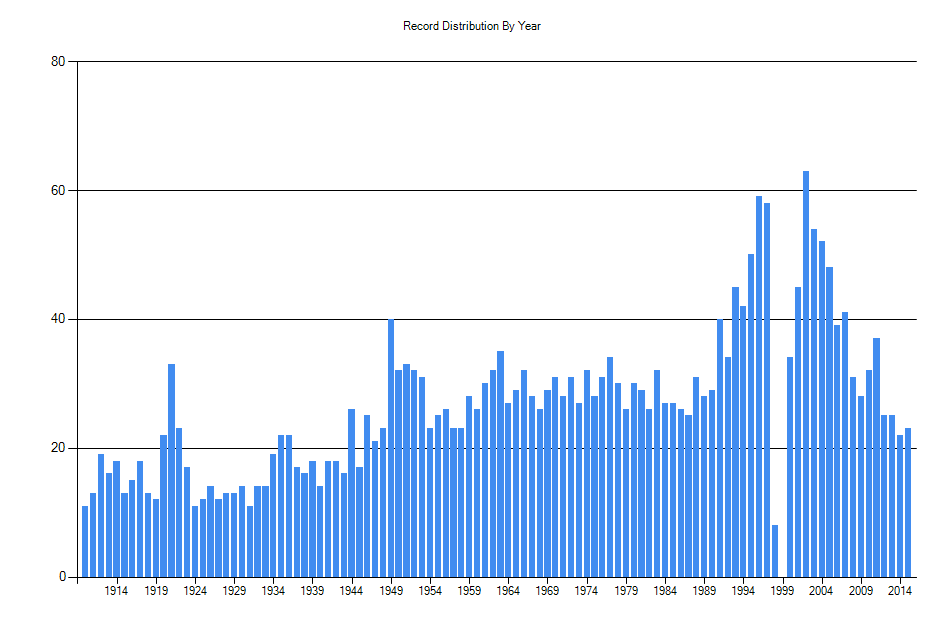The width and height of the screenshot is (945, 630).
Task: Click the x-axis label 2014
Action: tap(900, 591)
